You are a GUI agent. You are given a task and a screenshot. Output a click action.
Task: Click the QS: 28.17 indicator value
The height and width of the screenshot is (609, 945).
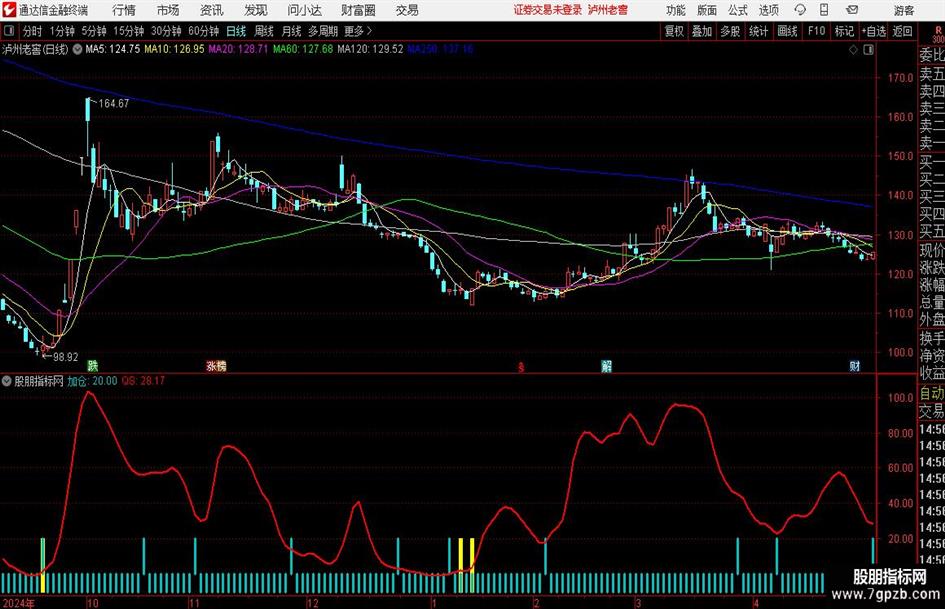pyautogui.click(x=143, y=381)
